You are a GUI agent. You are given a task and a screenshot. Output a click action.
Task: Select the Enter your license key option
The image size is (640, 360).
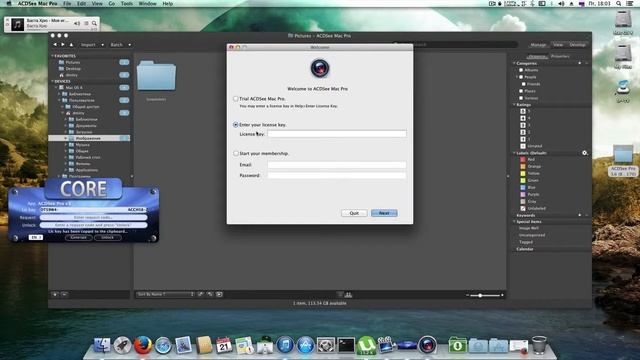(x=236, y=124)
